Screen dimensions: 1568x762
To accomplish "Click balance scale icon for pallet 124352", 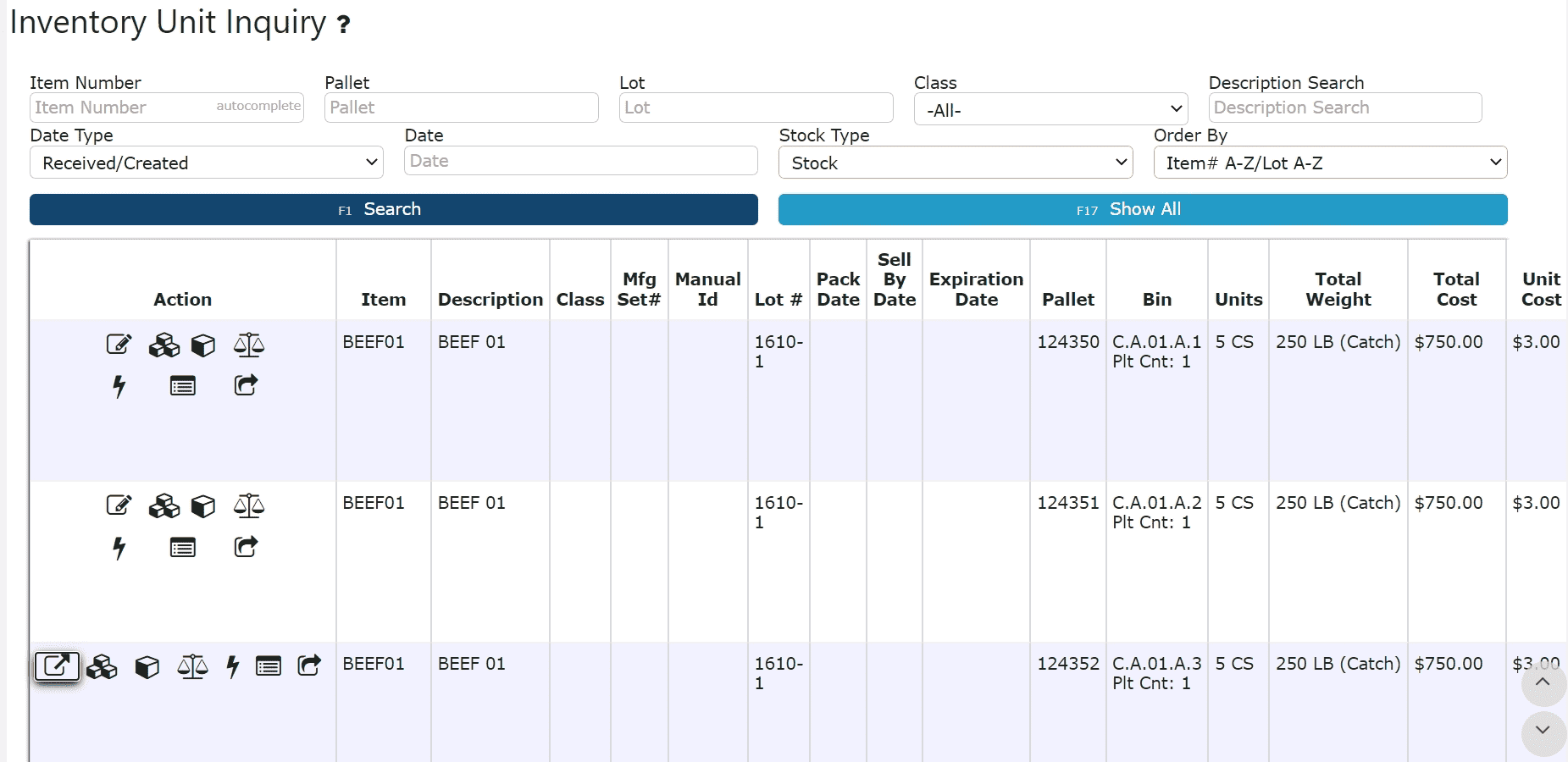I will tap(193, 666).
